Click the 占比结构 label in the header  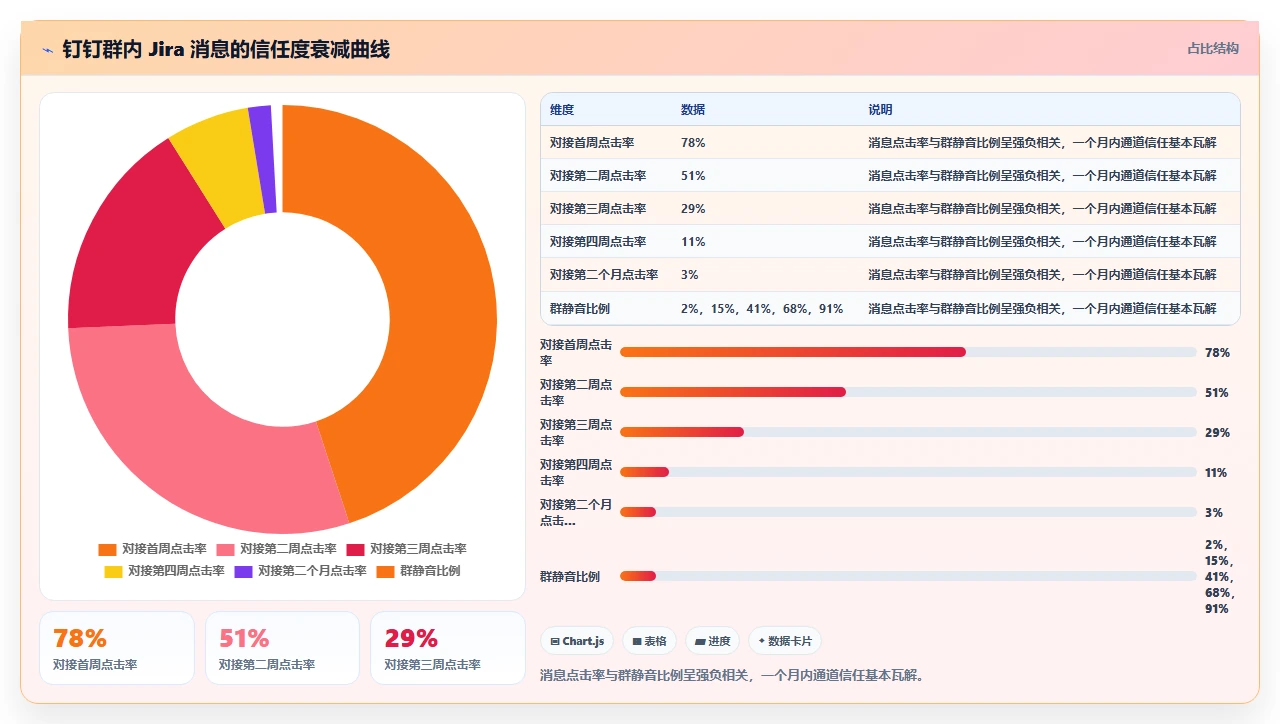(1213, 48)
